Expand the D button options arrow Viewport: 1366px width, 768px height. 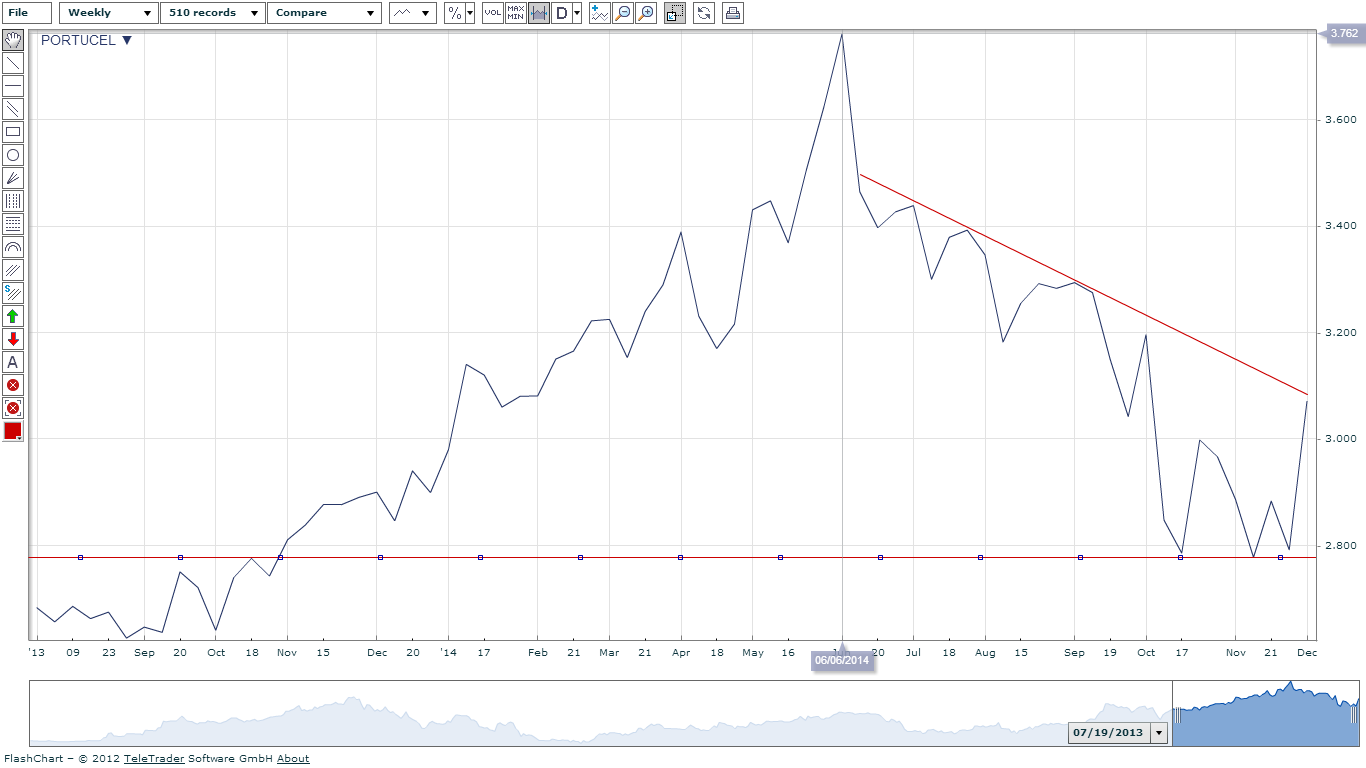pyautogui.click(x=577, y=13)
